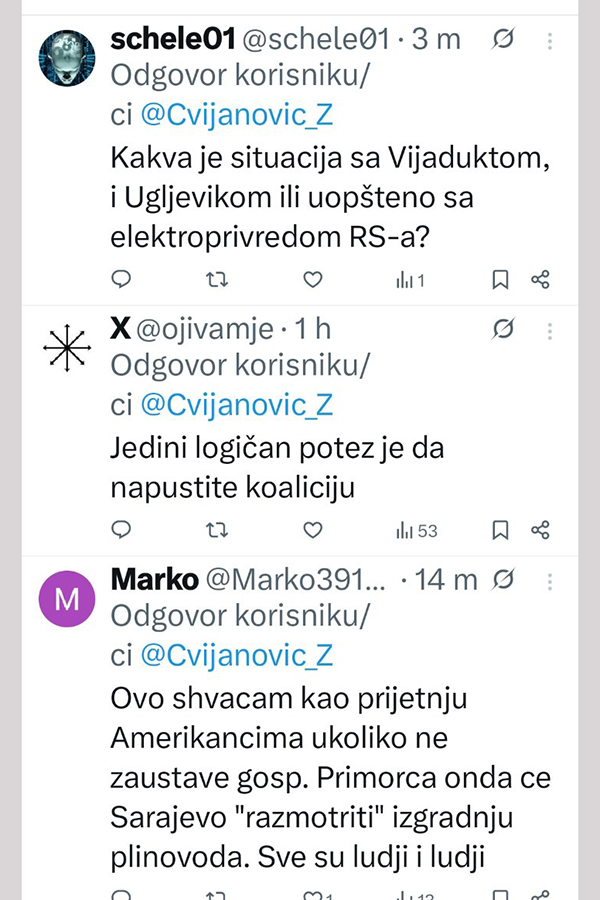Share schele01's tweet
The width and height of the screenshot is (600, 900).
click(540, 281)
